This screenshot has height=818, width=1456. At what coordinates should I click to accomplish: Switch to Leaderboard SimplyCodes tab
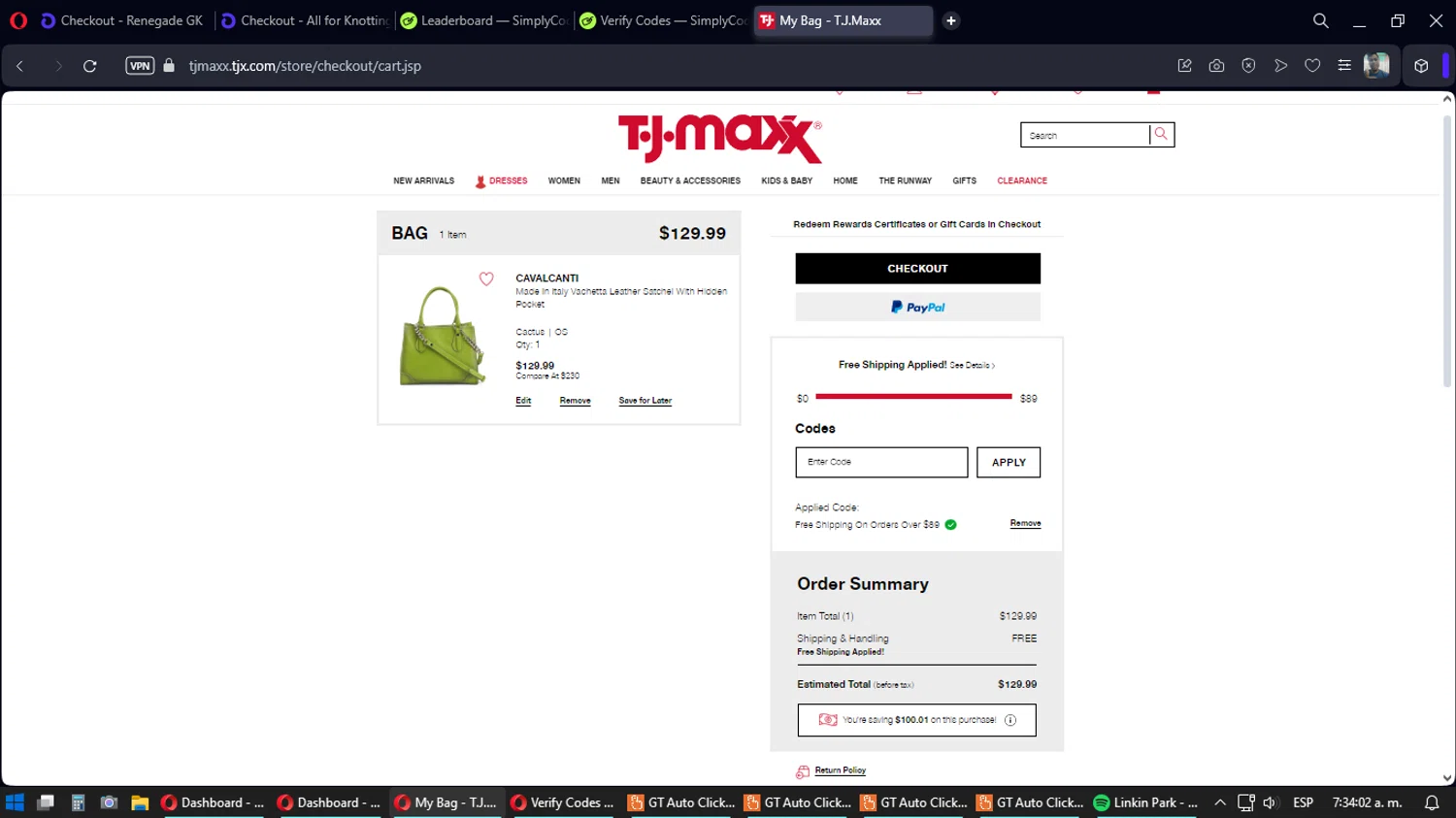point(484,20)
